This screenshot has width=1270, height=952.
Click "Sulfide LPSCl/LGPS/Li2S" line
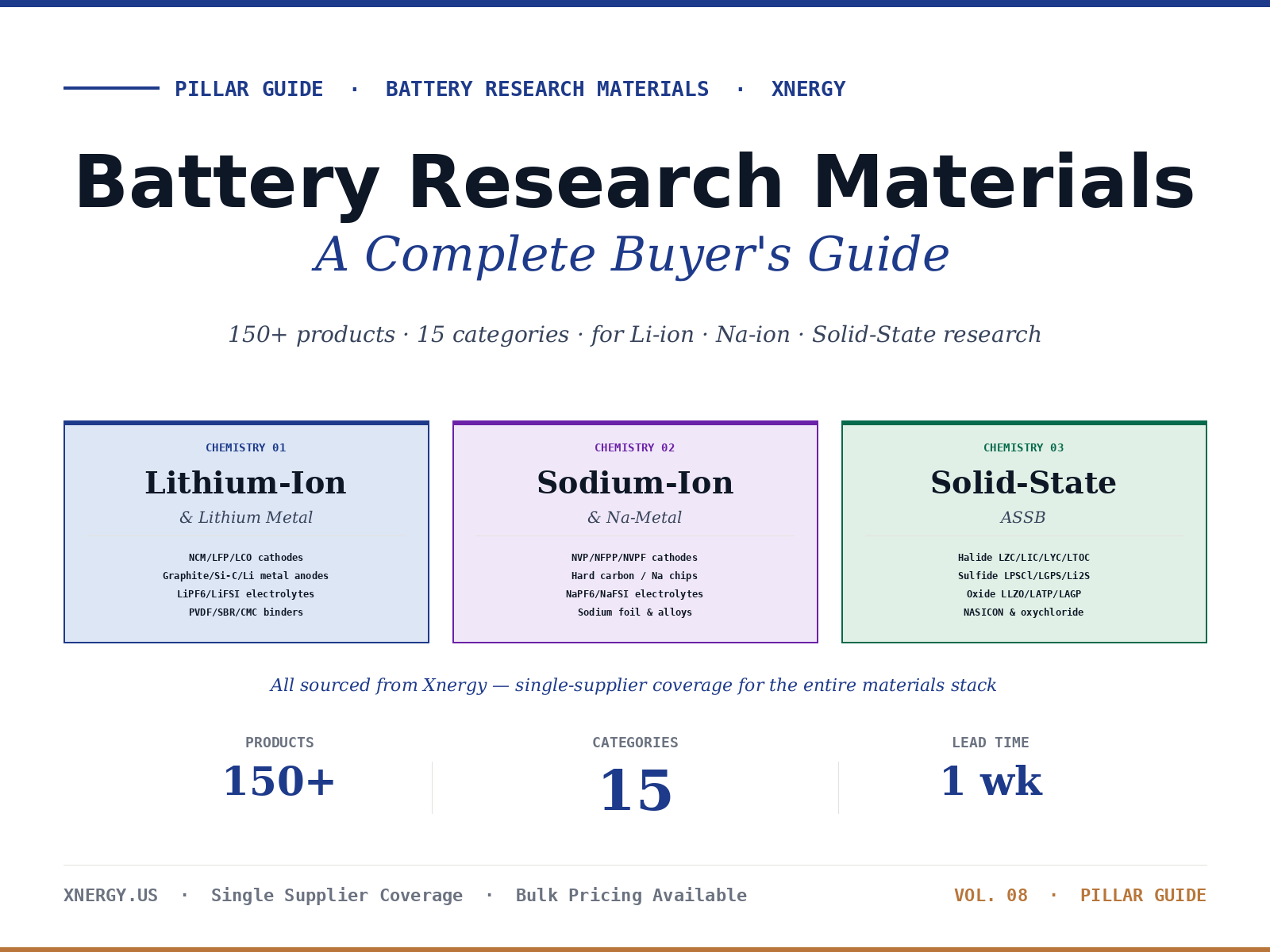[x=1024, y=576]
